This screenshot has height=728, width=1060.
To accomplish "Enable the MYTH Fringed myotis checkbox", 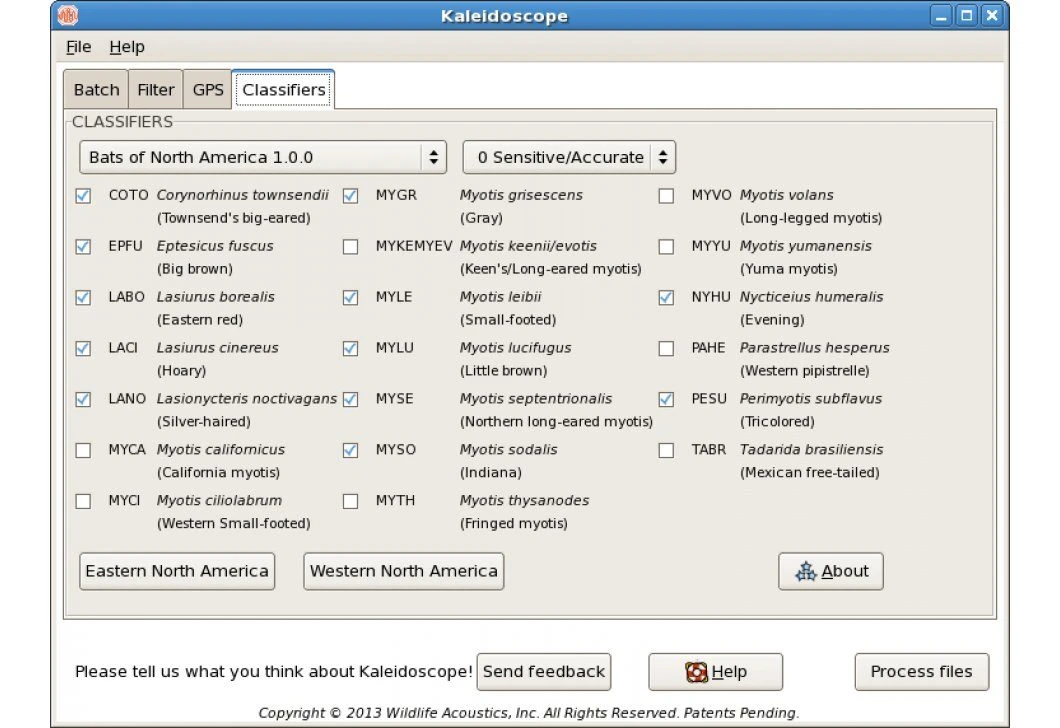I will click(351, 500).
